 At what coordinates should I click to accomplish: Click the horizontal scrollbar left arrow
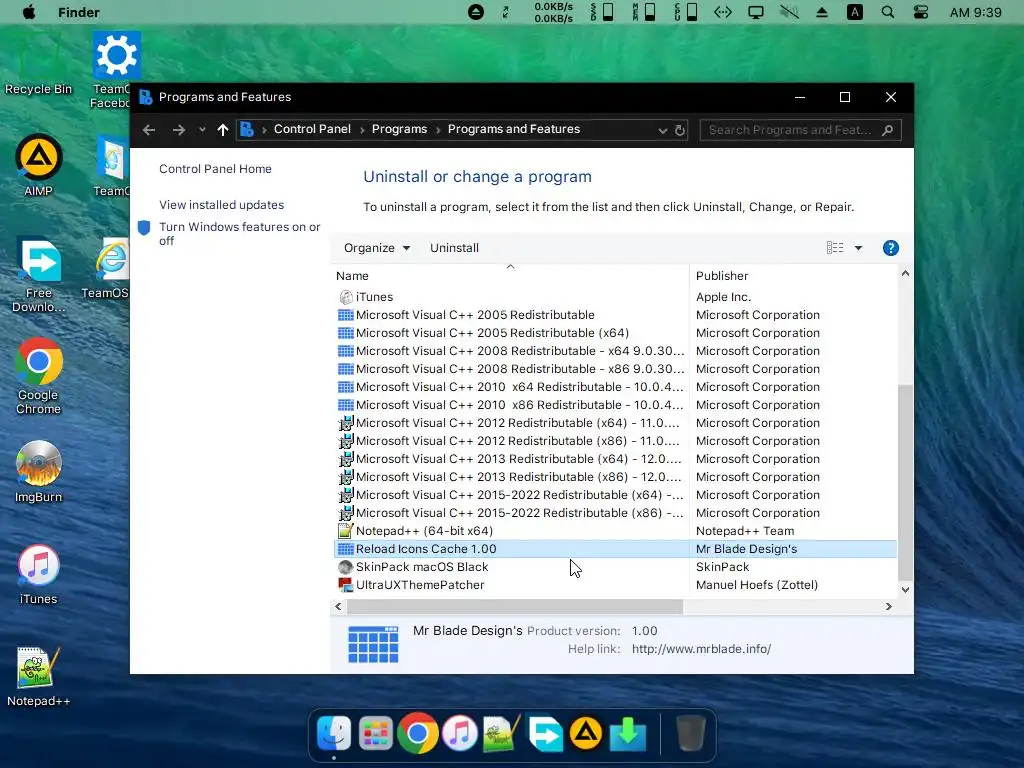(338, 606)
